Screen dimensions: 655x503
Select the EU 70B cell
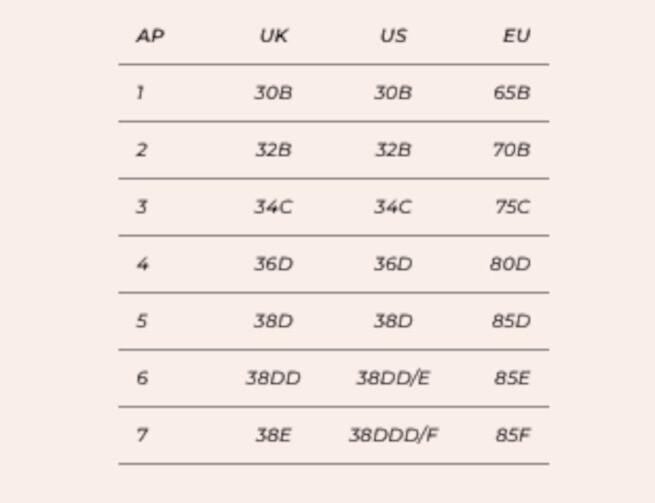point(512,150)
